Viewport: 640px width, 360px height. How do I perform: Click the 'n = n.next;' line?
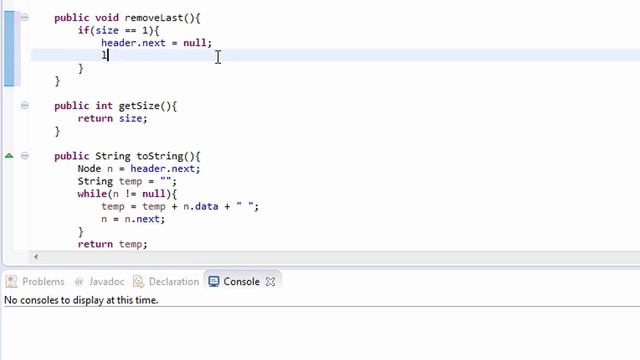pos(133,219)
